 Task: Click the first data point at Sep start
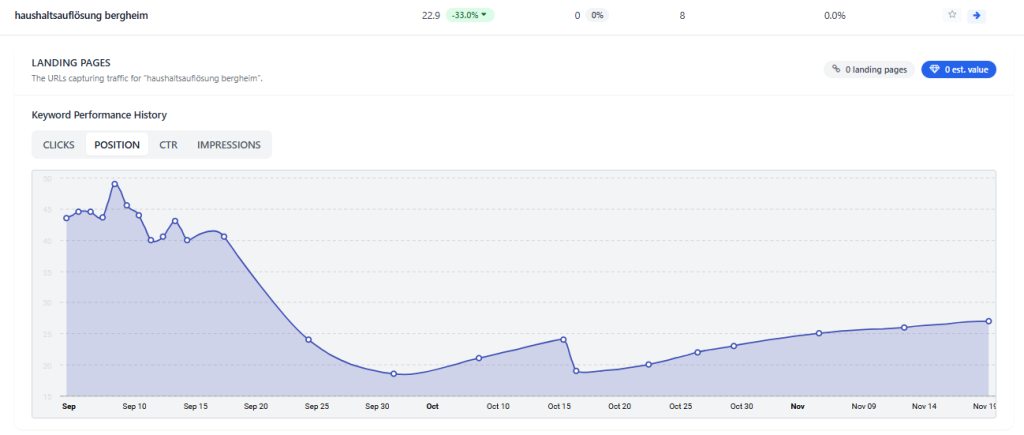click(66, 218)
